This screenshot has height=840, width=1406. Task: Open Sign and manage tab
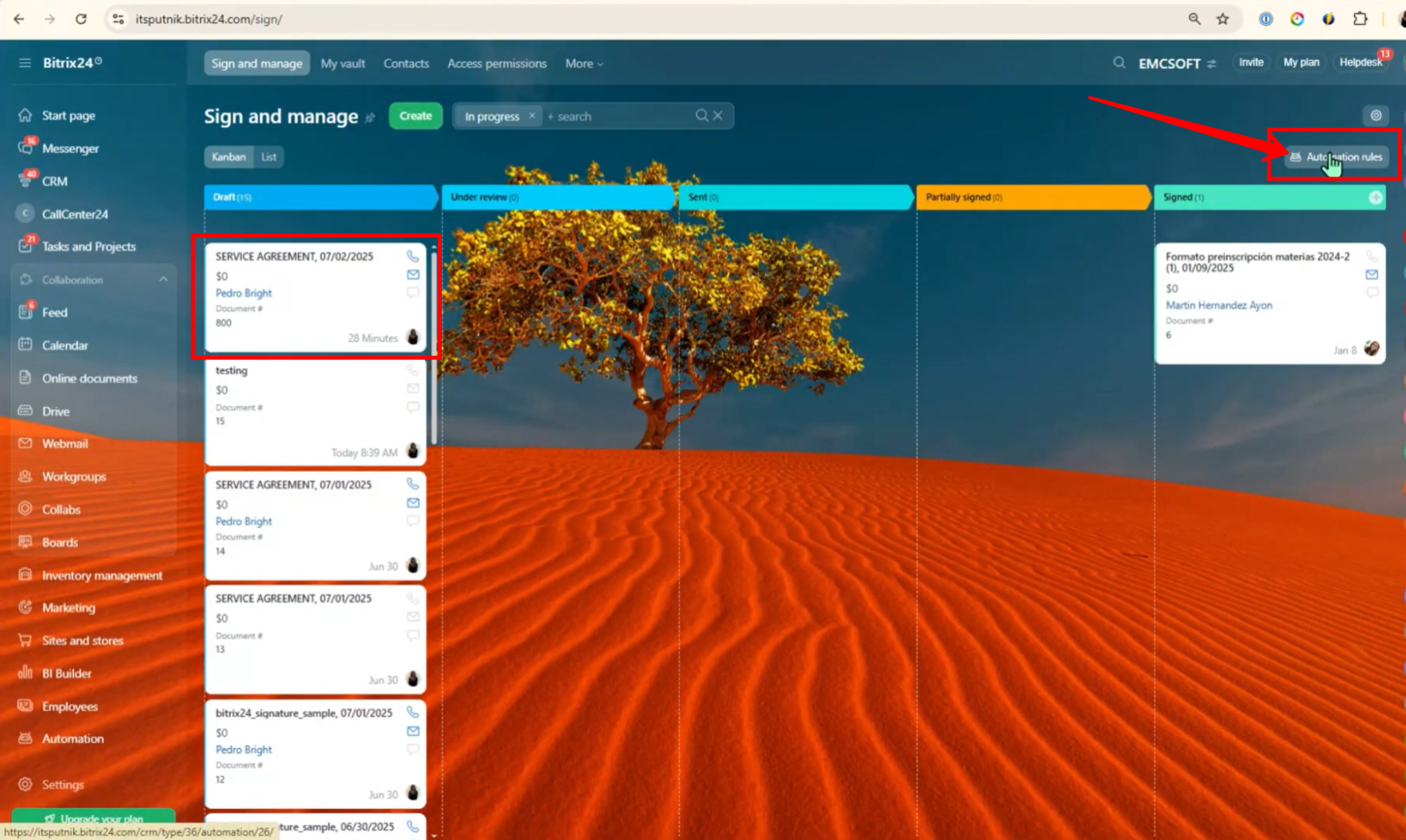[257, 64]
